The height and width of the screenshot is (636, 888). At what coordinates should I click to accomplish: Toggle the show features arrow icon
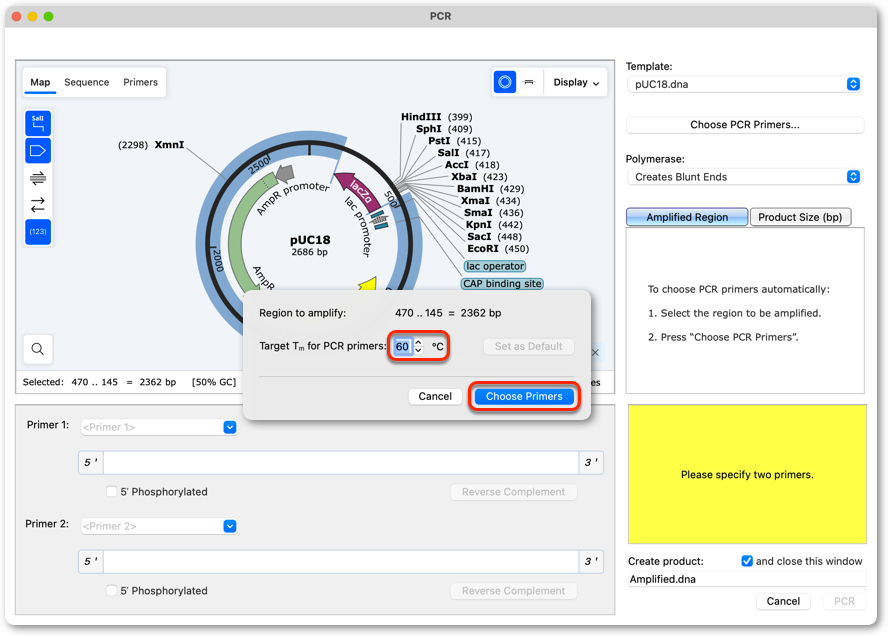click(38, 151)
